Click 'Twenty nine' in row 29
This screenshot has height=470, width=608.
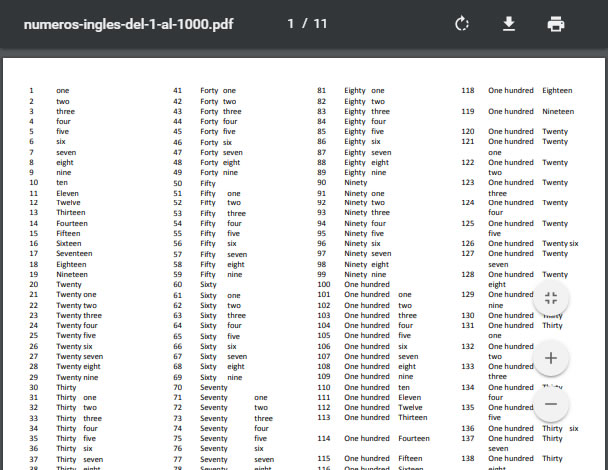coord(77,377)
